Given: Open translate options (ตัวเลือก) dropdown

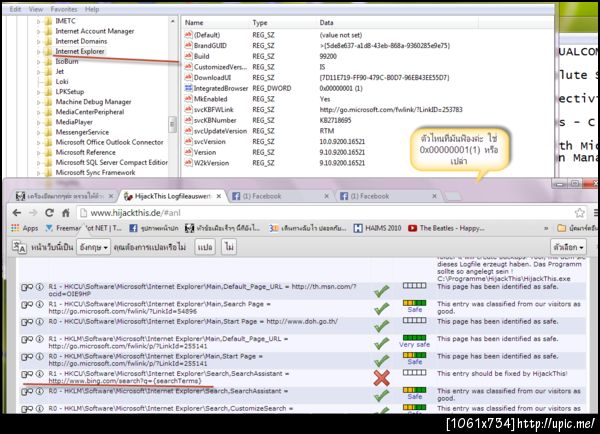Looking at the screenshot, I should tap(568, 247).
